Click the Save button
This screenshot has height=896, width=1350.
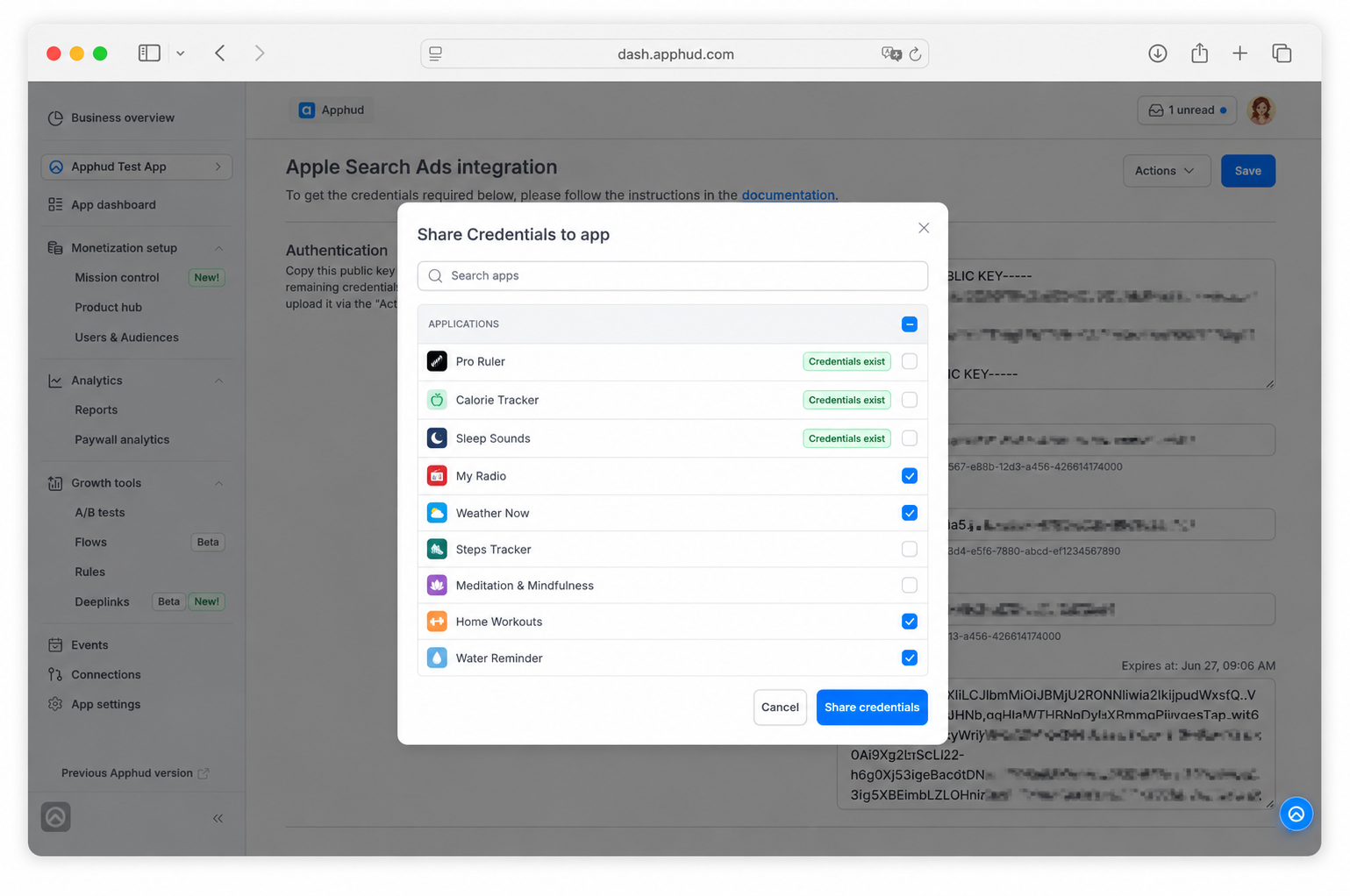click(1247, 171)
